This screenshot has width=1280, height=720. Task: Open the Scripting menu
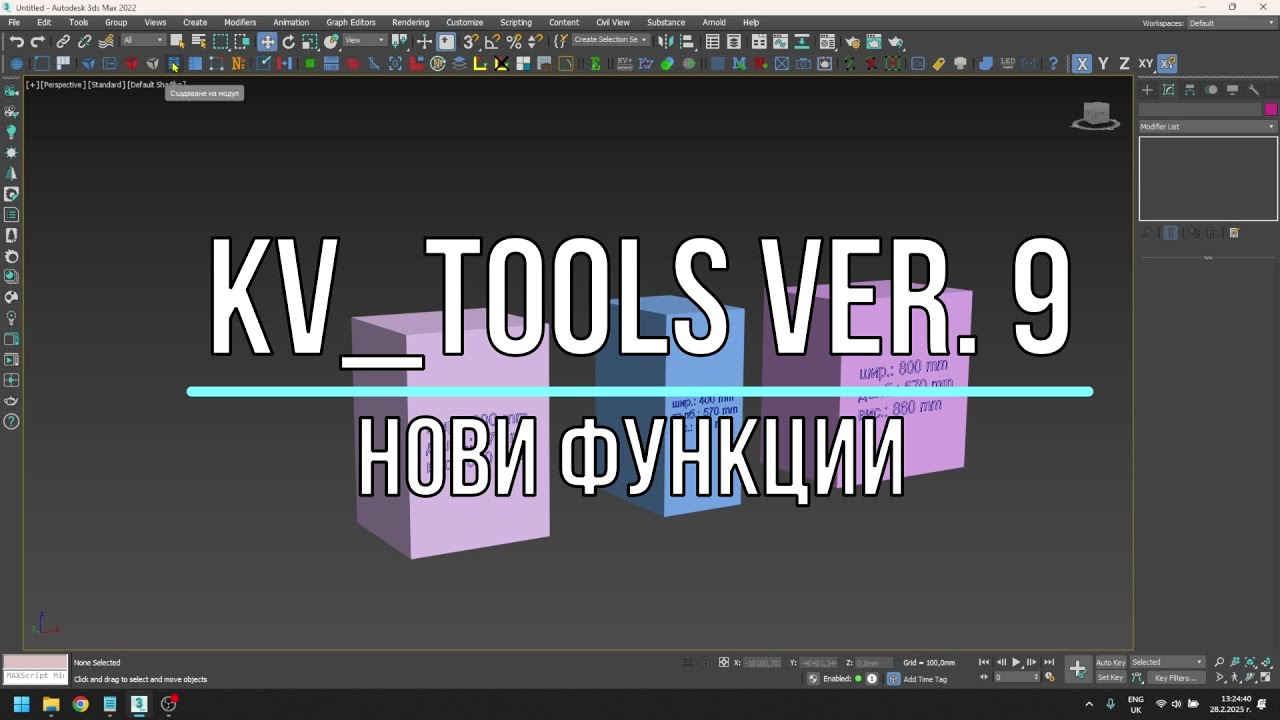[516, 22]
